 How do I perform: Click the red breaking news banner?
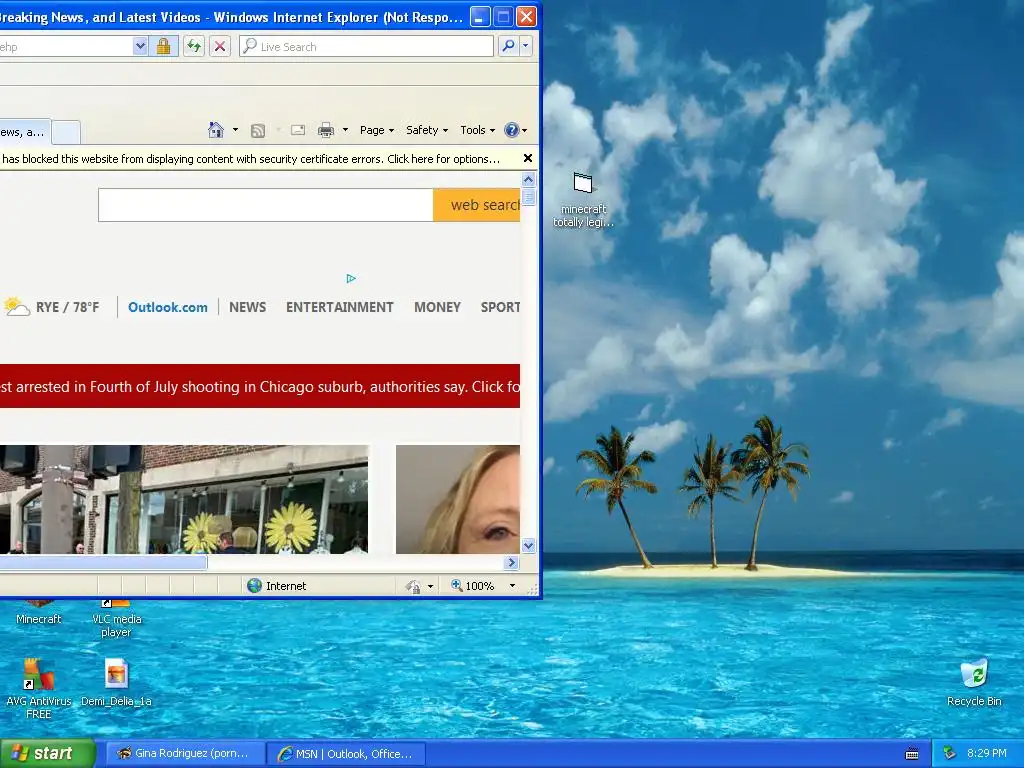pos(260,386)
